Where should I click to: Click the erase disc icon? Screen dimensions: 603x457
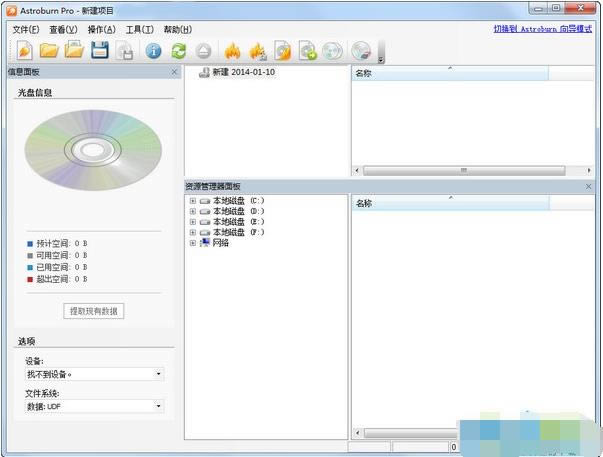pyautogui.click(x=361, y=51)
